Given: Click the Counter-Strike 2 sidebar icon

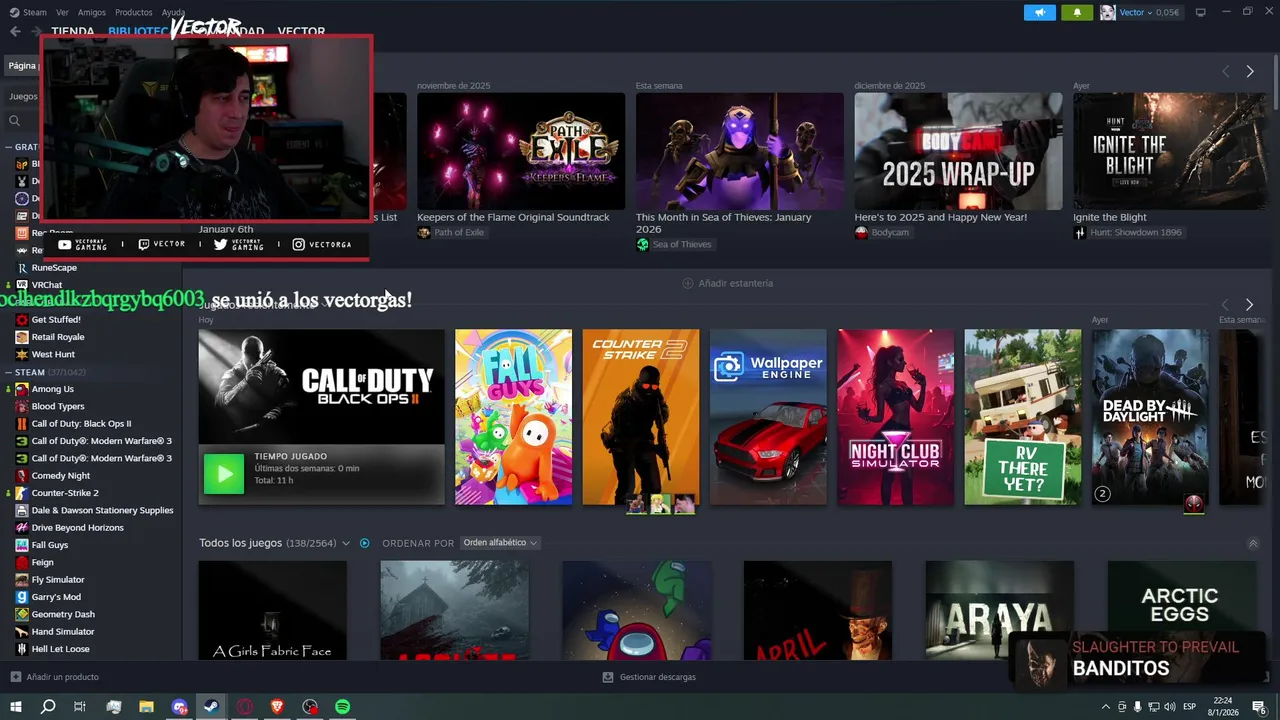Looking at the screenshot, I should (22, 493).
